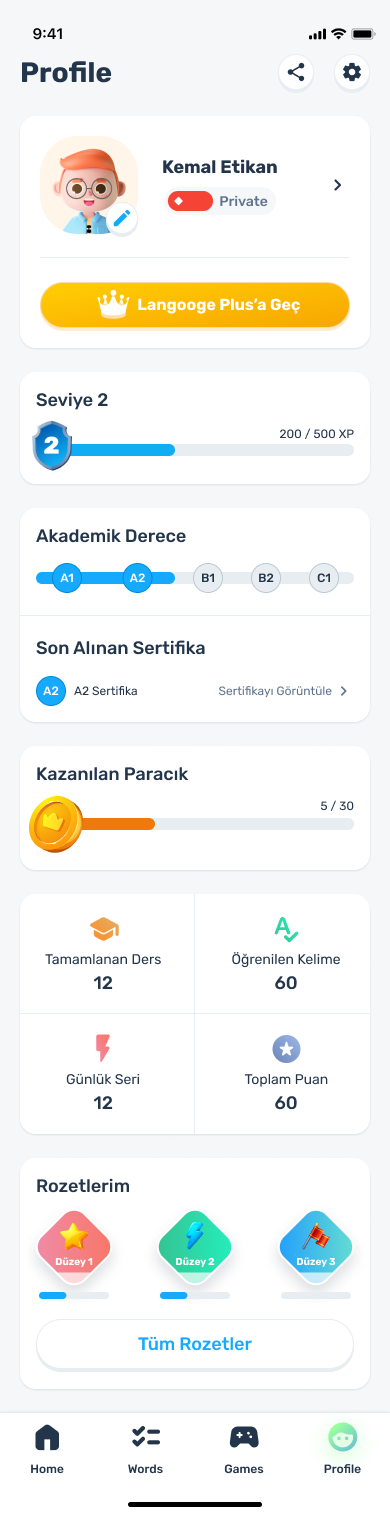The height and width of the screenshot is (1523, 390).
Task: Go to the Home tab
Action: click(x=47, y=1450)
